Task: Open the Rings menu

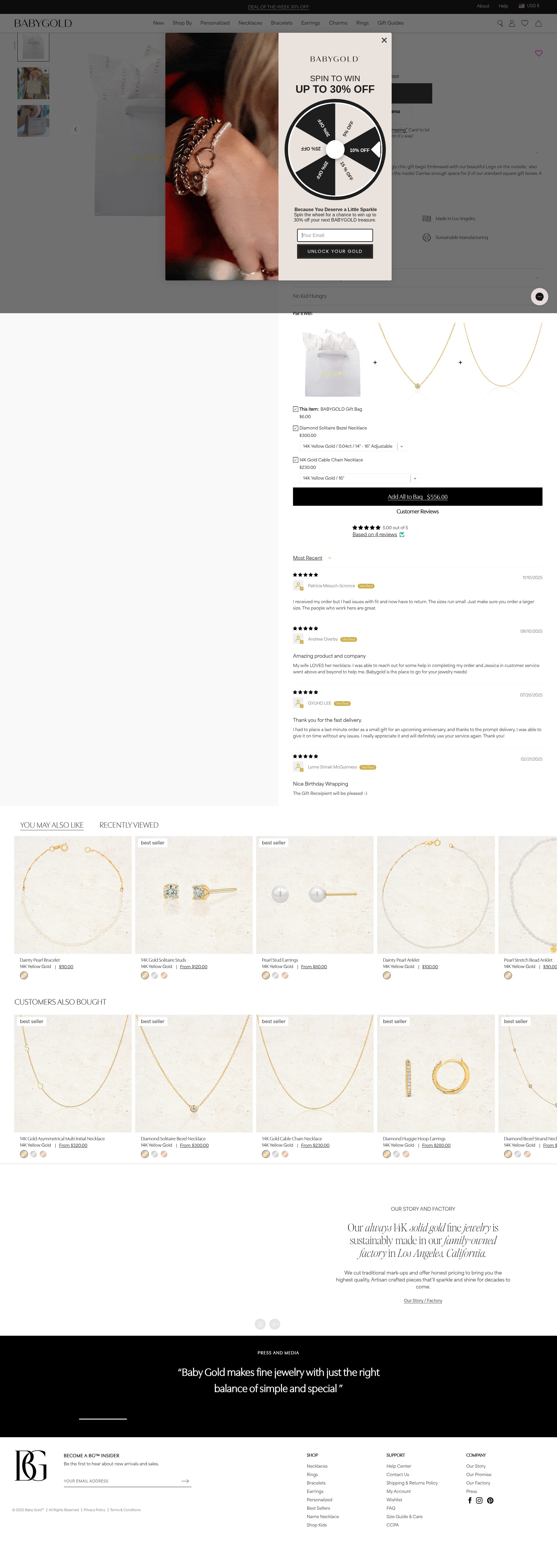Action: pos(362,23)
